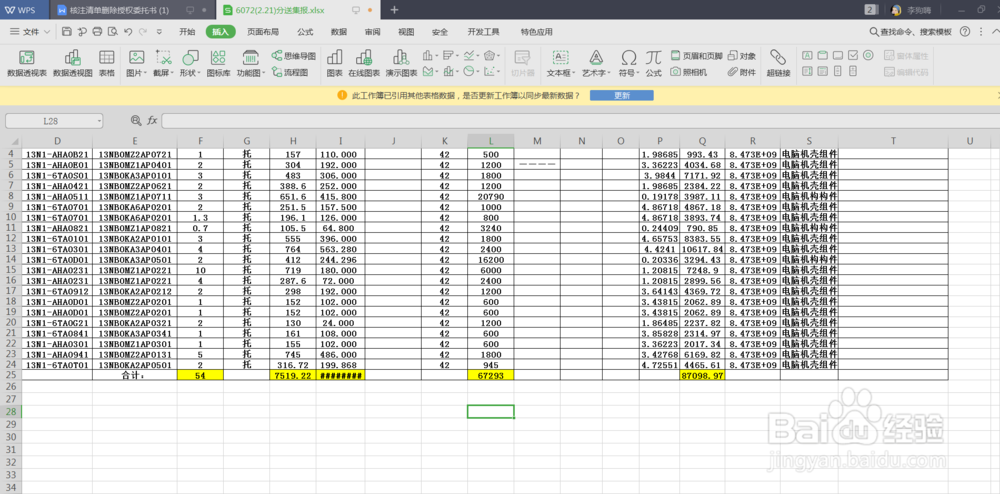Insert an online chart (在线图表)

coord(364,64)
